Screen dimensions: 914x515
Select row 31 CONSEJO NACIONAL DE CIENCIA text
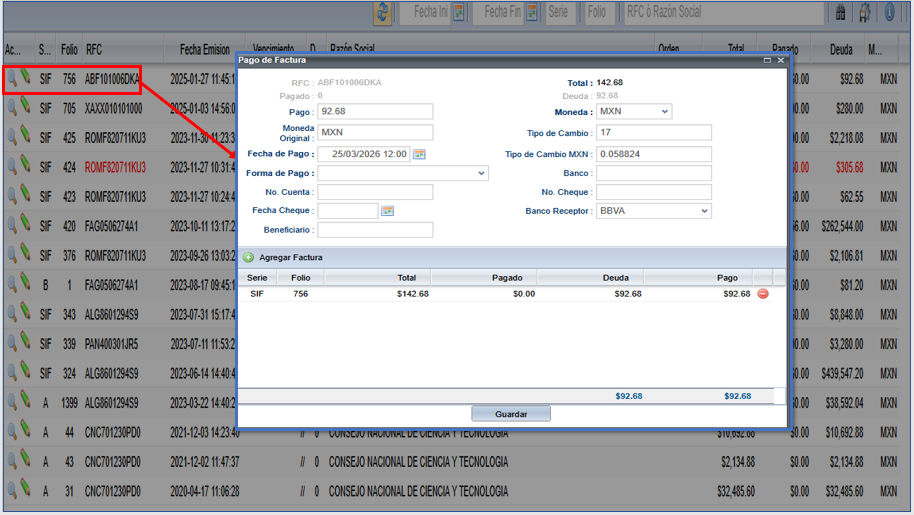419,491
